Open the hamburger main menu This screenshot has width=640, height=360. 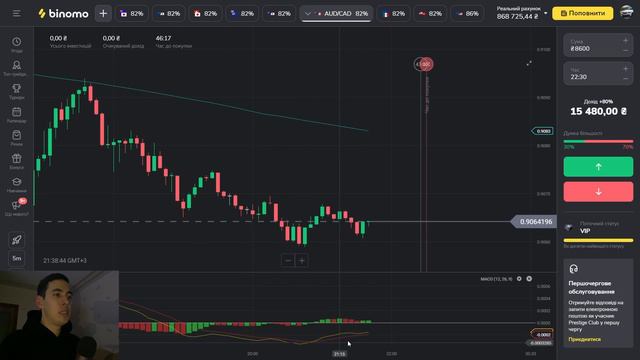point(16,13)
